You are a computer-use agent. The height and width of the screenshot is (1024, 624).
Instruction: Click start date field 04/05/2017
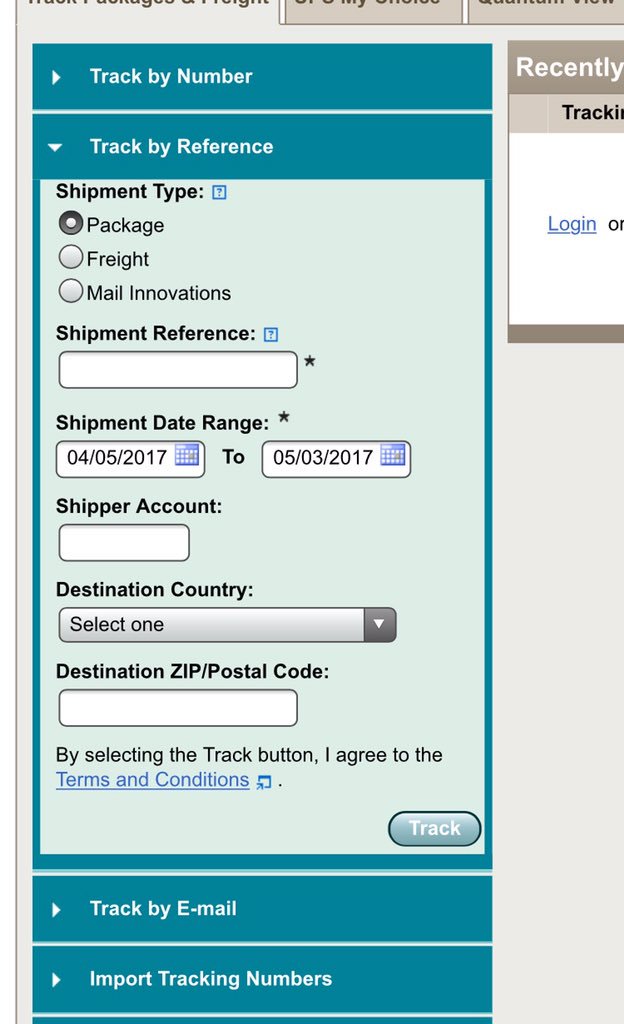click(131, 458)
